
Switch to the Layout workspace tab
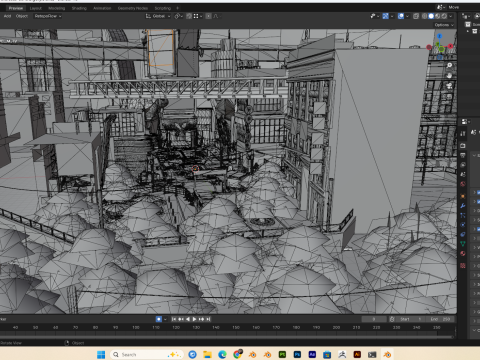[35, 8]
